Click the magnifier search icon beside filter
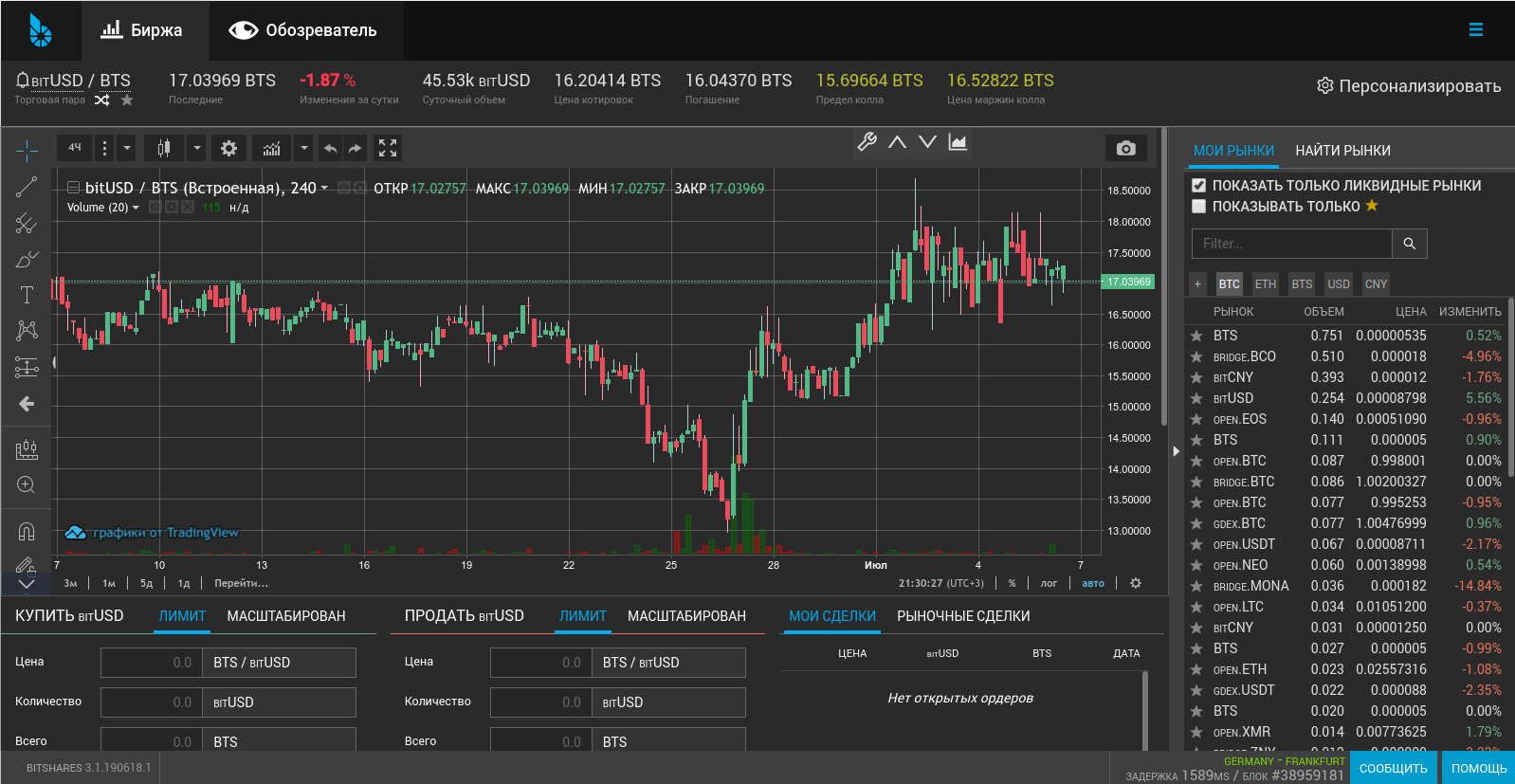This screenshot has width=1515, height=784. click(1409, 244)
